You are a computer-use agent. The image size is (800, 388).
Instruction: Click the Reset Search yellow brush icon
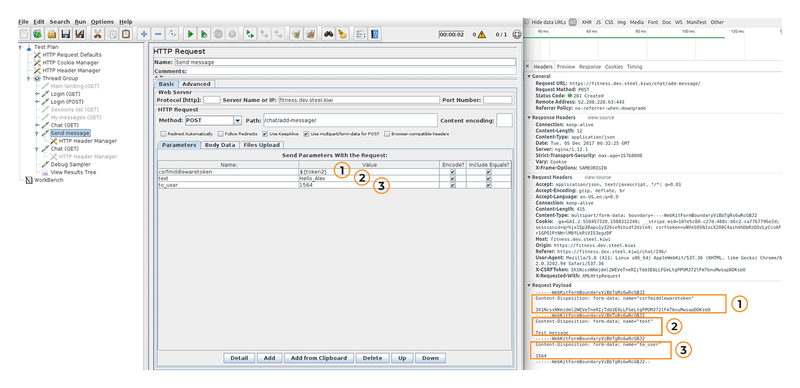point(343,34)
